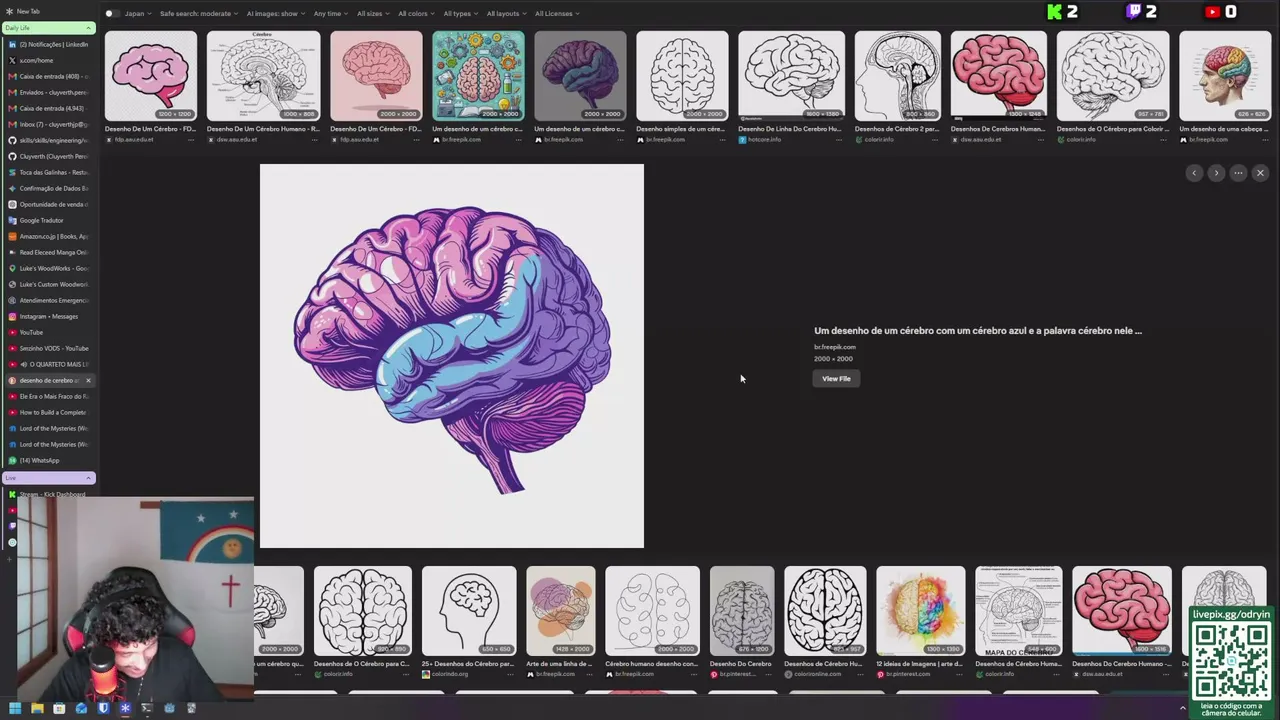Screen dimensions: 1280x720
Task: Open the Windows Start menu
Action: coord(15,709)
